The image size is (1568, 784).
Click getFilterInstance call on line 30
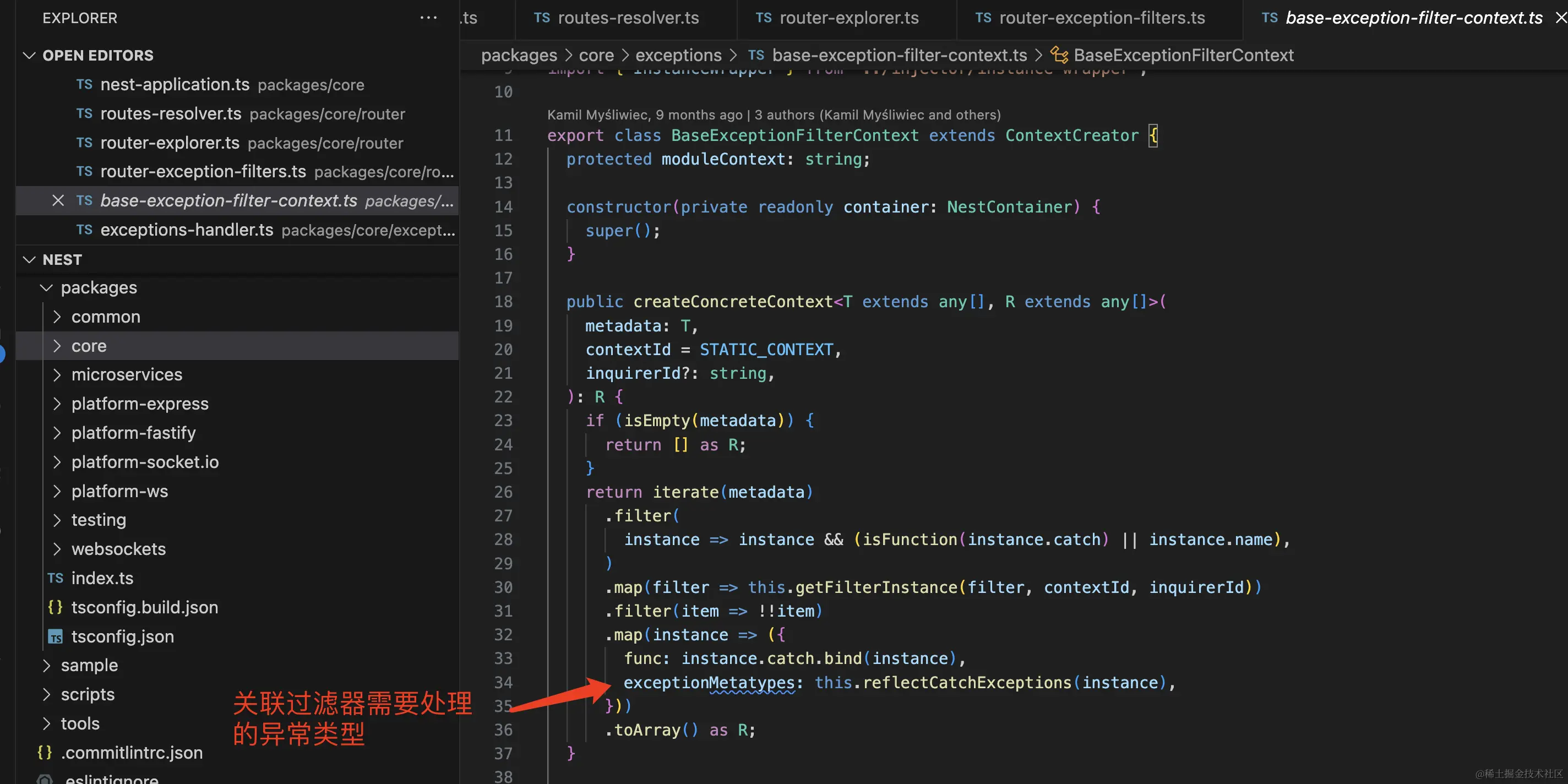[876, 587]
